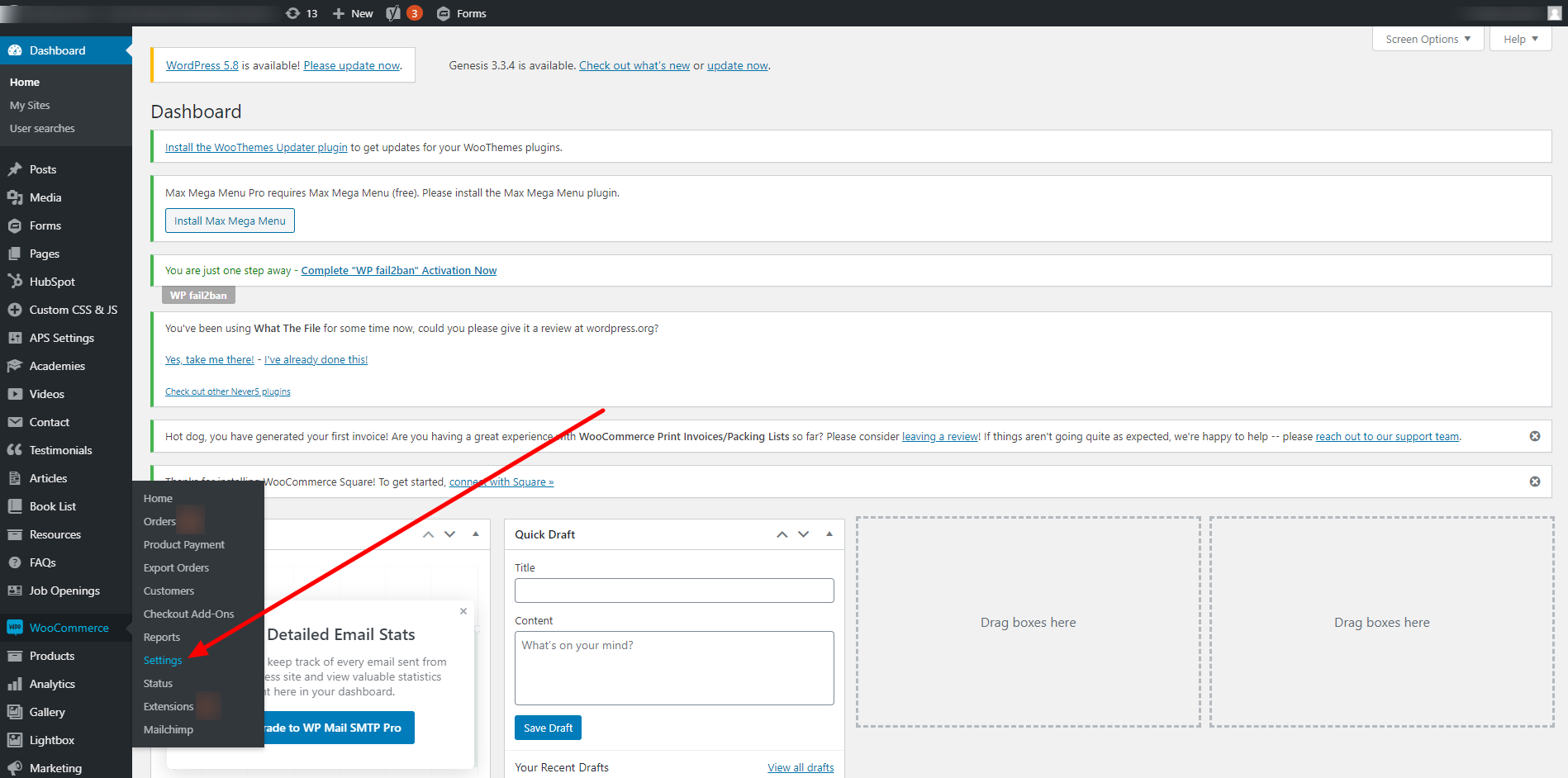Open Orders in the WooCommerce submenu
This screenshot has width=1568, height=778.
pyautogui.click(x=159, y=521)
